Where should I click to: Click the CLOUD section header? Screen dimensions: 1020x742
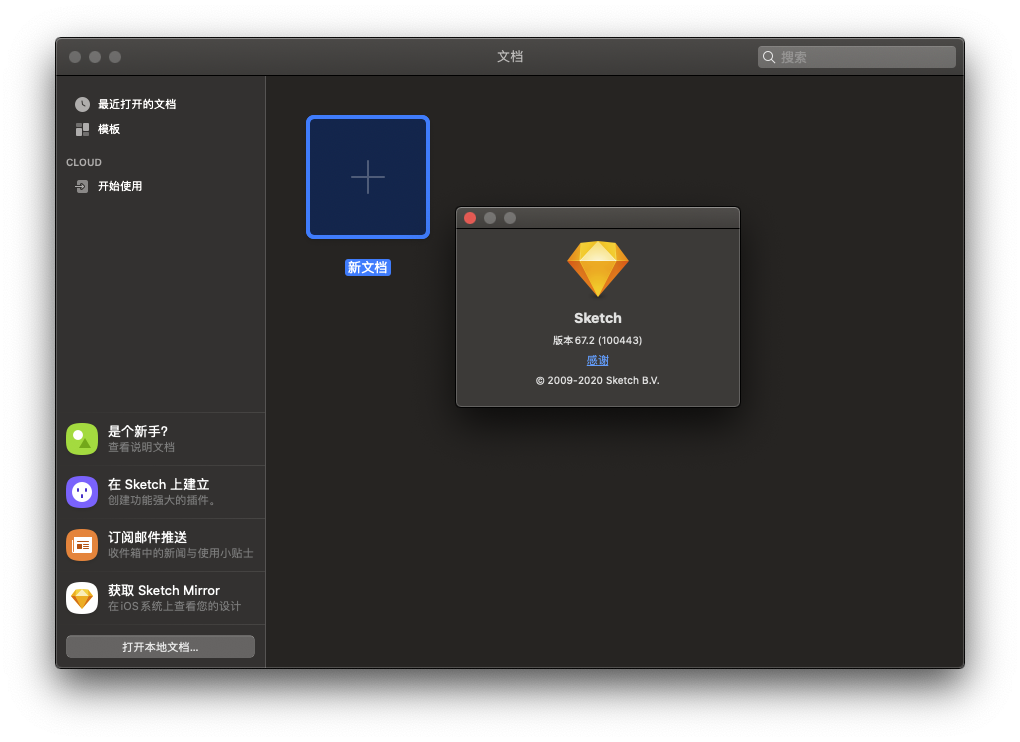click(84, 163)
